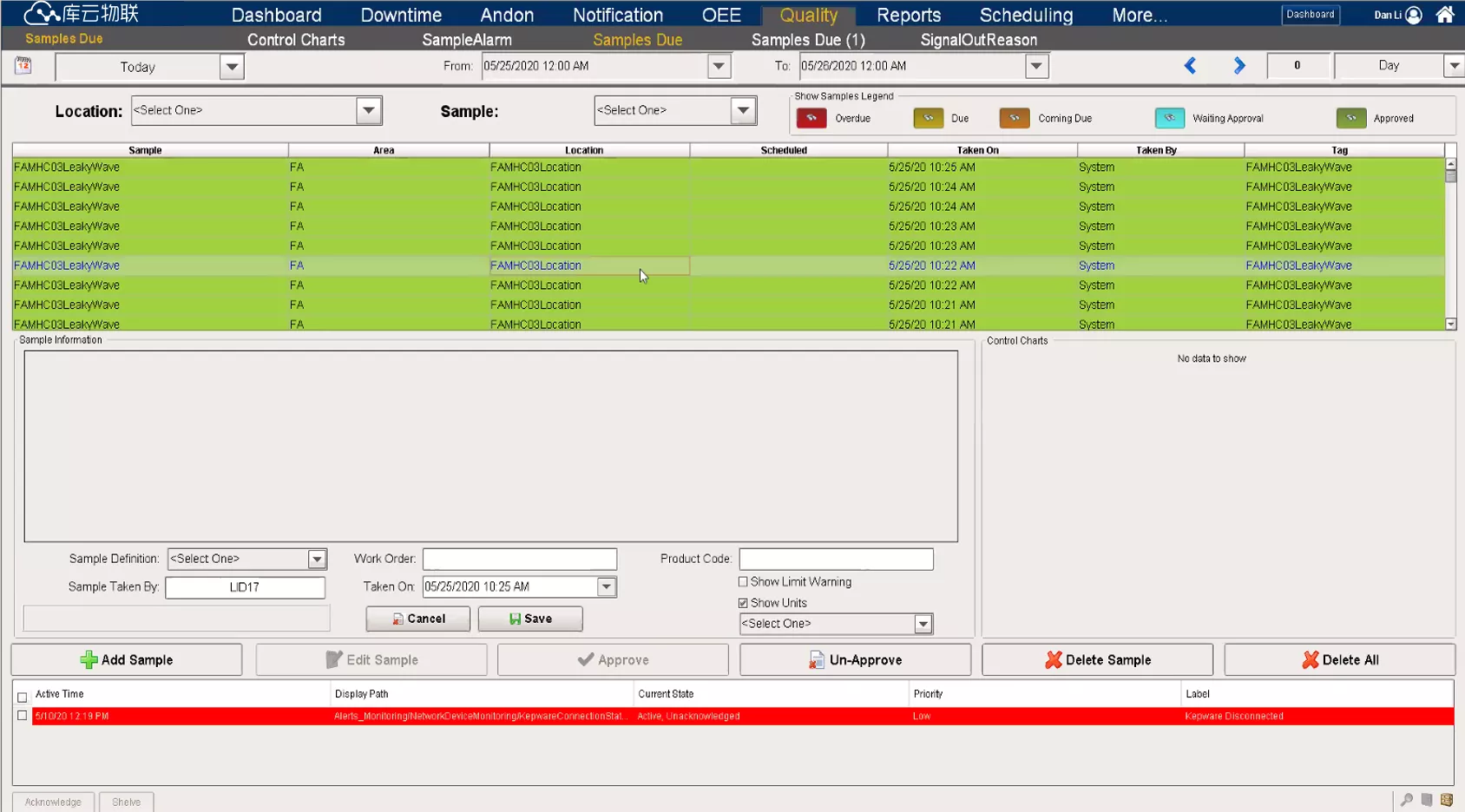The height and width of the screenshot is (812, 1465).
Task: Click the Delete All button
Action: click(x=1339, y=660)
